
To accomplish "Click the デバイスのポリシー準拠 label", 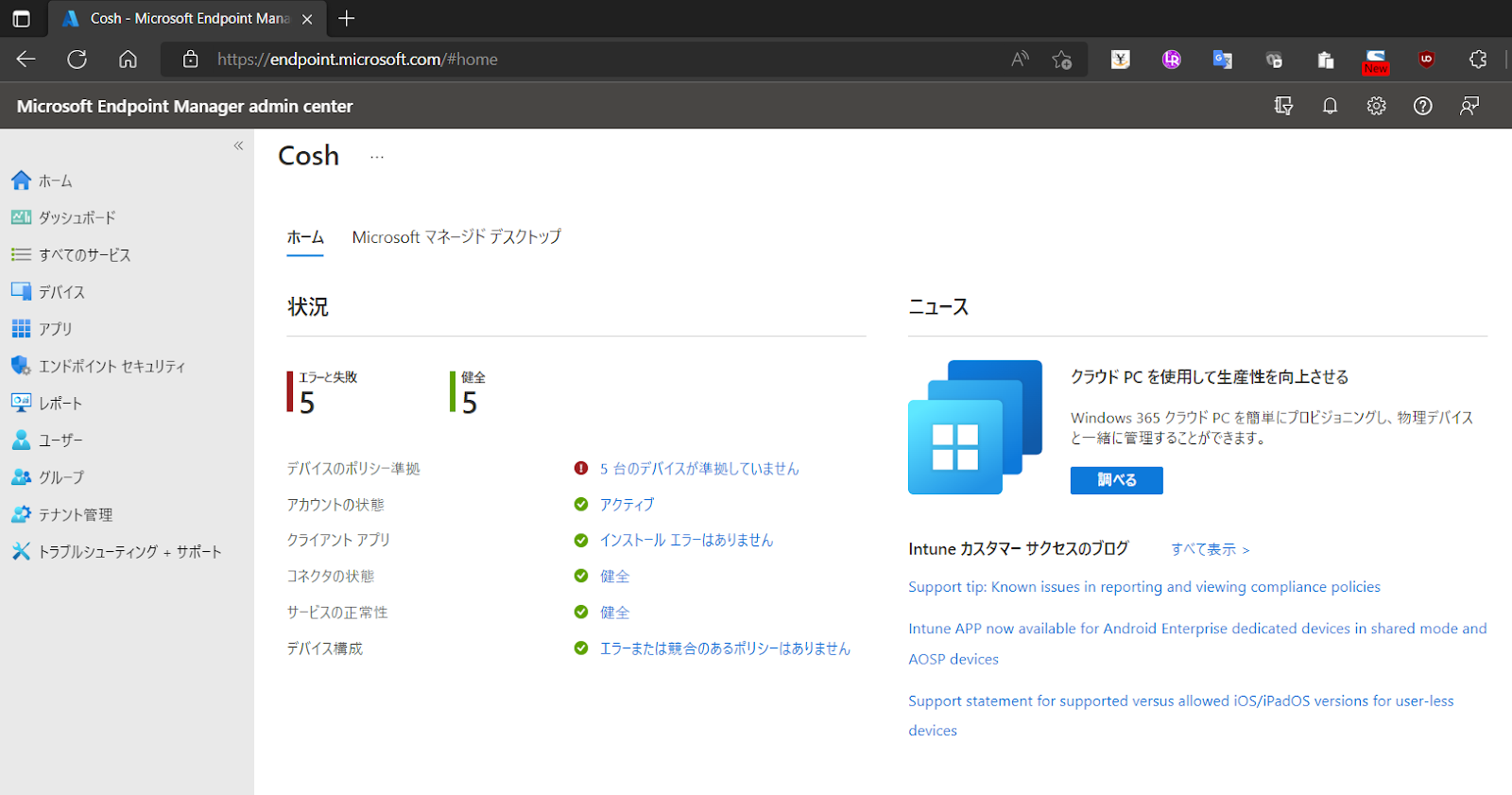I will [353, 468].
